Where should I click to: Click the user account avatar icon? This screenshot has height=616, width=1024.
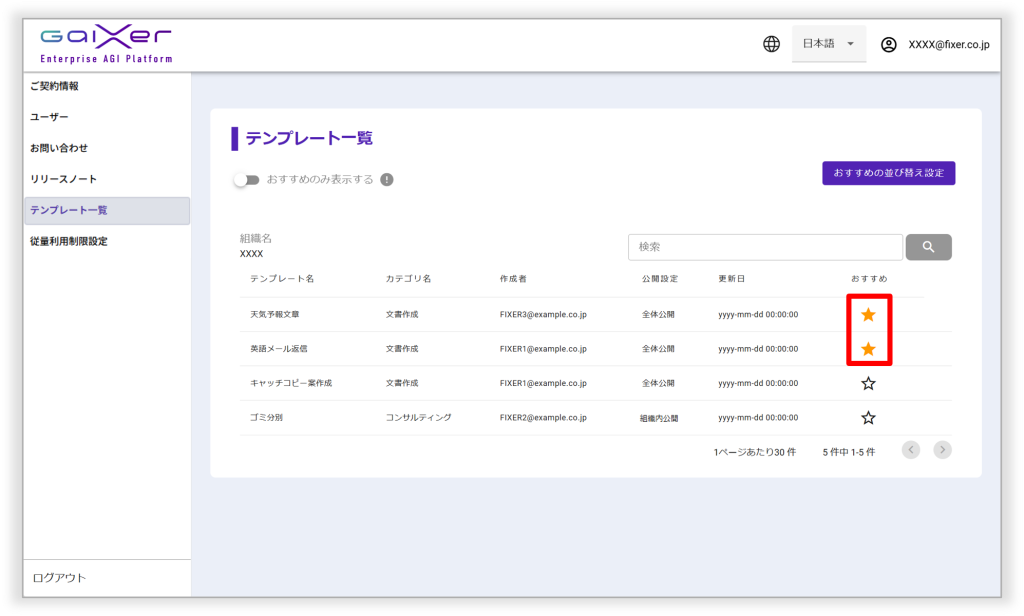tap(888, 44)
